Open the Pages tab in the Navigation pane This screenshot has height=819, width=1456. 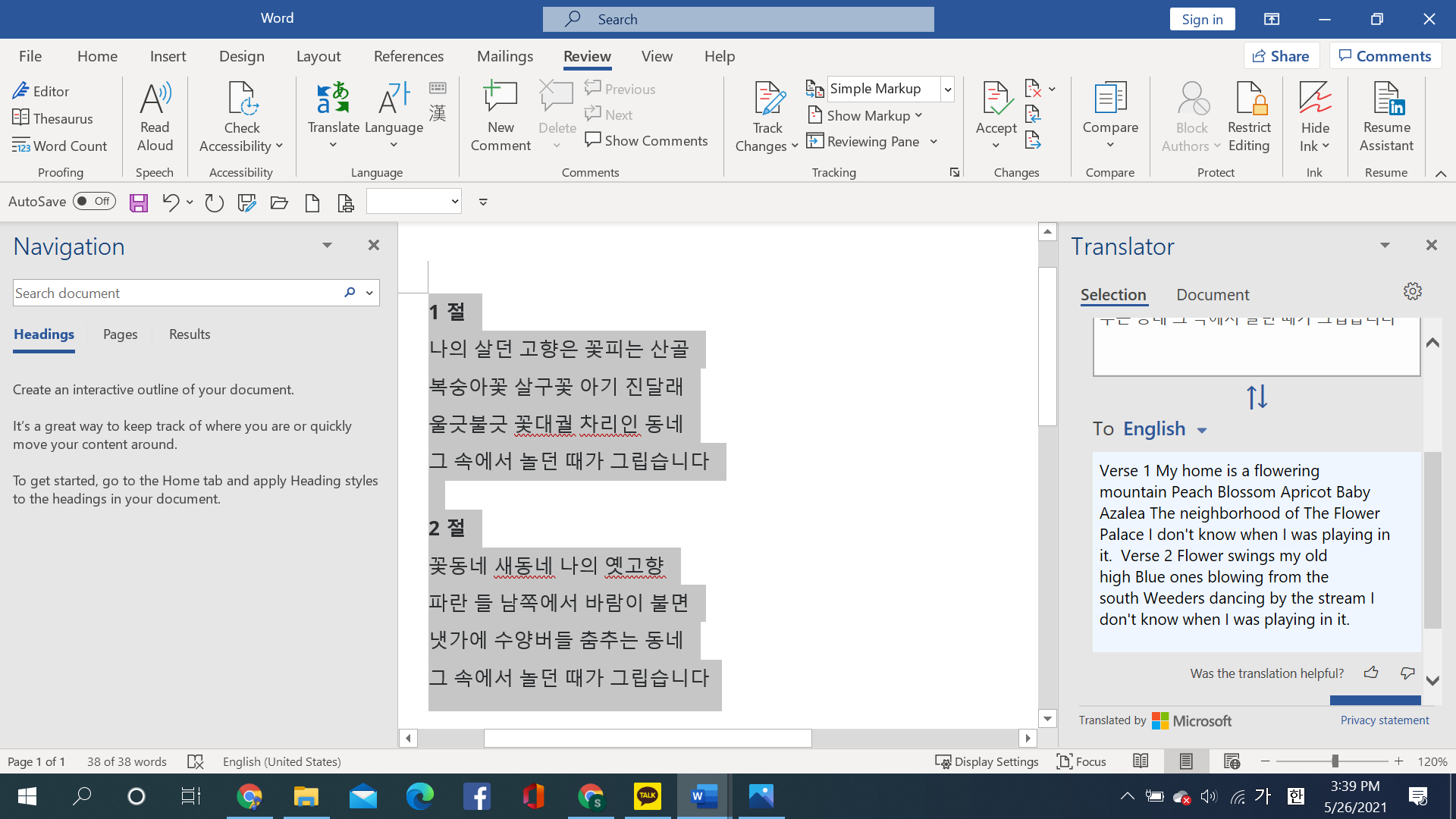click(120, 334)
